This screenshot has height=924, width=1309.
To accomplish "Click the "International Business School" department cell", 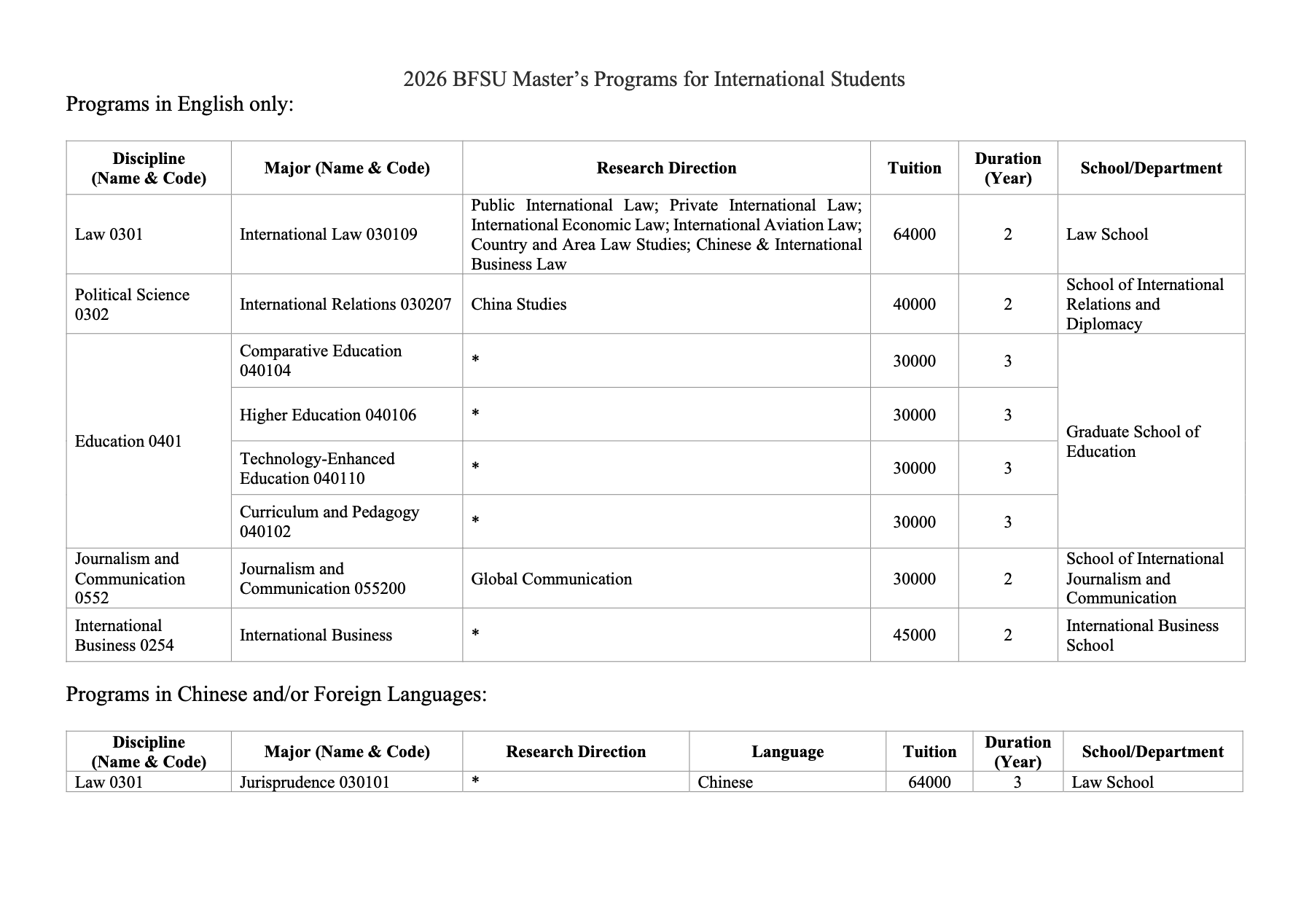I will (x=1141, y=635).
